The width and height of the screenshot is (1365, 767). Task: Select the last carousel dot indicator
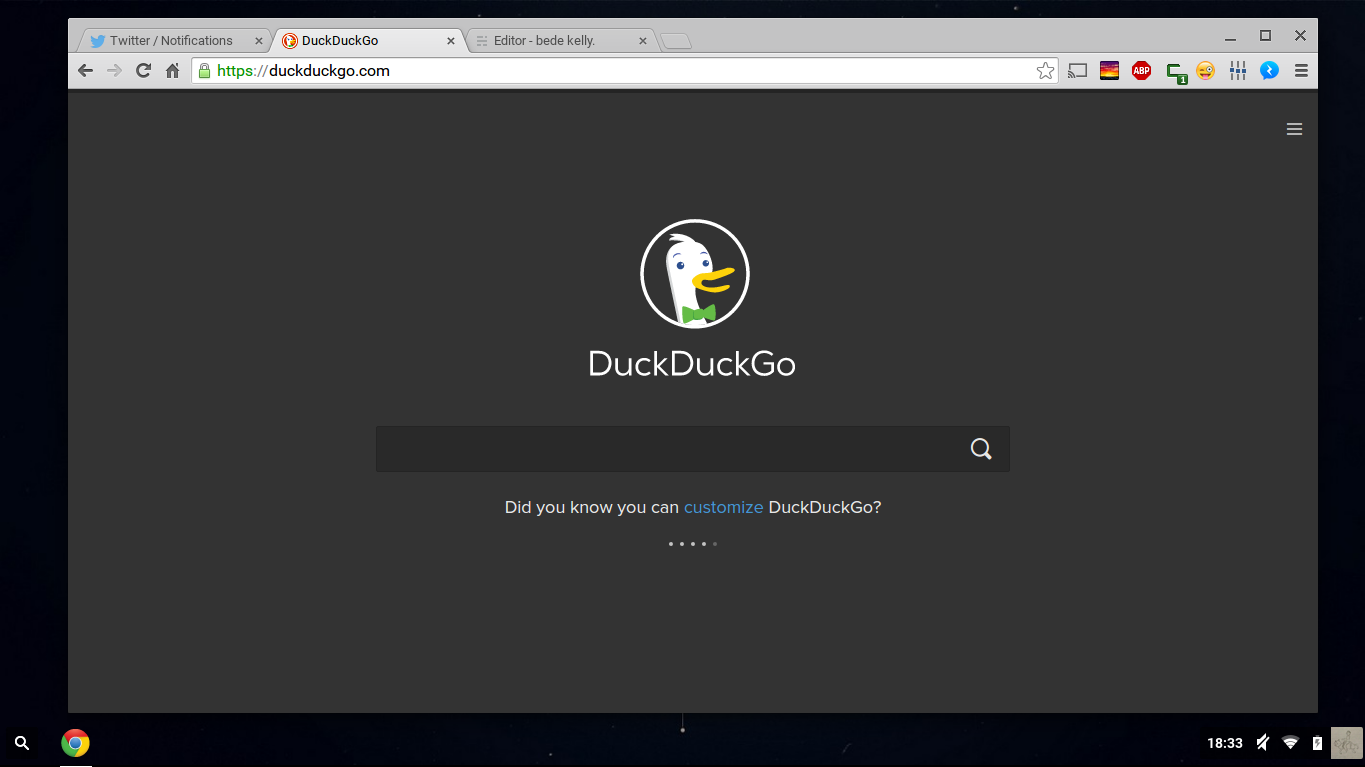pyautogui.click(x=715, y=544)
